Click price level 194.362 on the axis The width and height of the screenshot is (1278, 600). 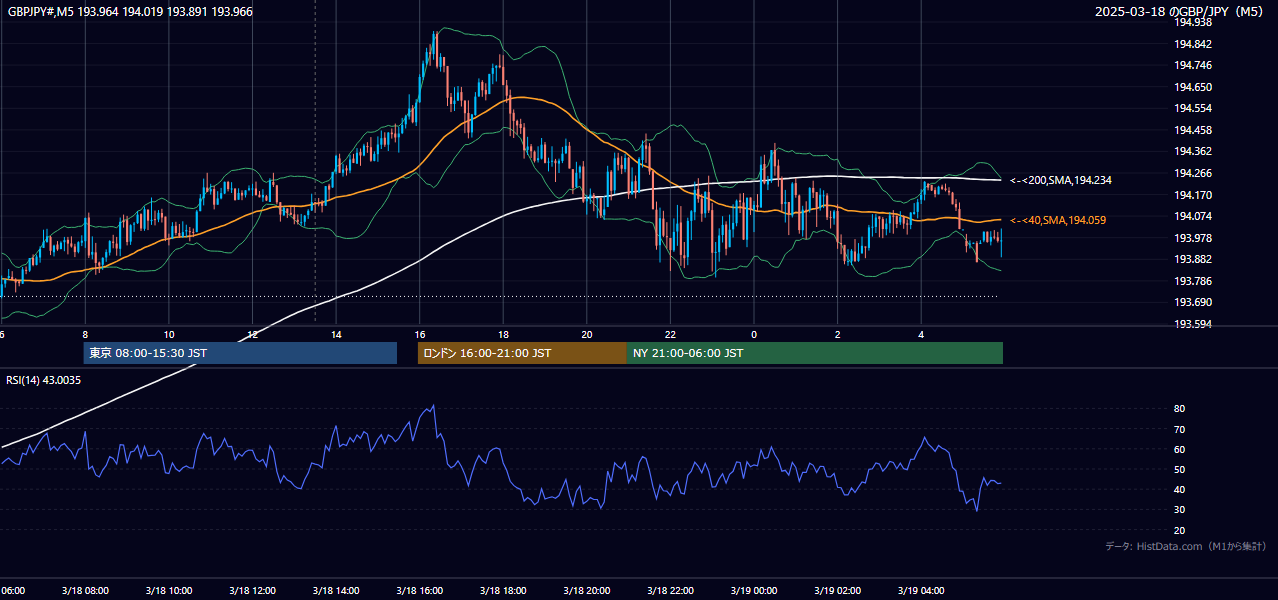click(x=1192, y=152)
